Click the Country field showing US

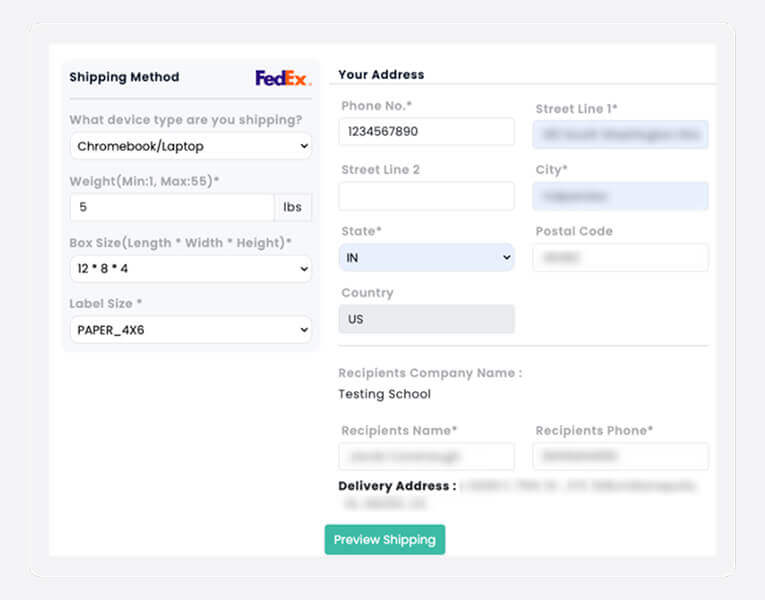pos(427,319)
